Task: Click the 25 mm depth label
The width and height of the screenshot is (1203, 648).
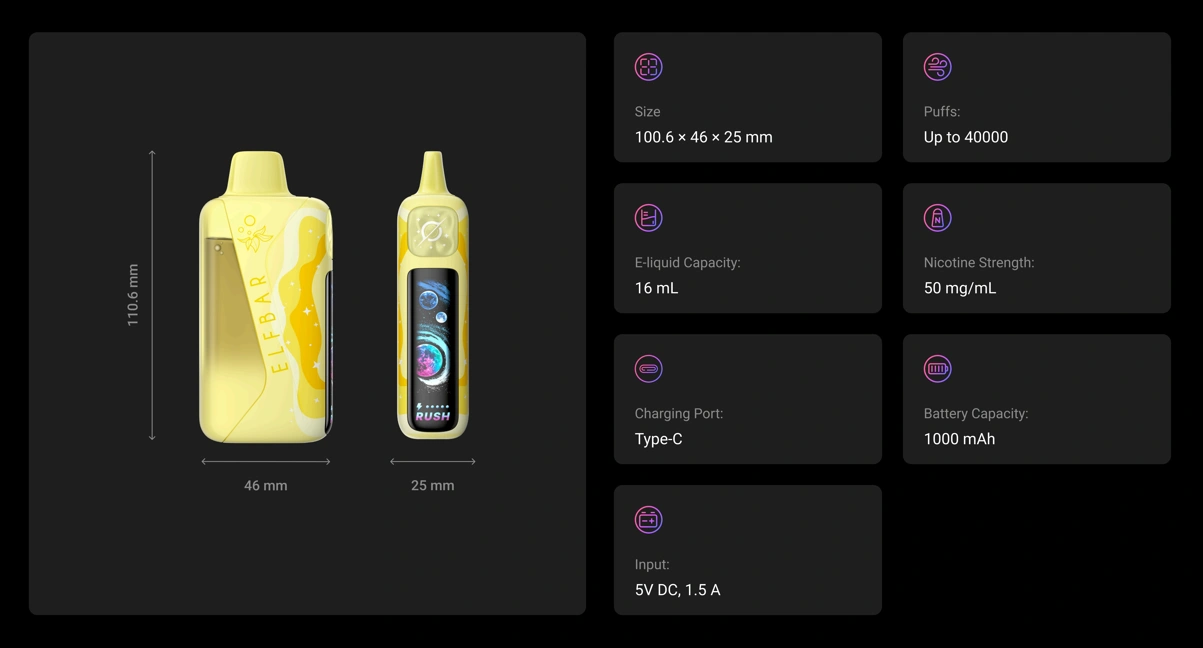Action: click(433, 485)
